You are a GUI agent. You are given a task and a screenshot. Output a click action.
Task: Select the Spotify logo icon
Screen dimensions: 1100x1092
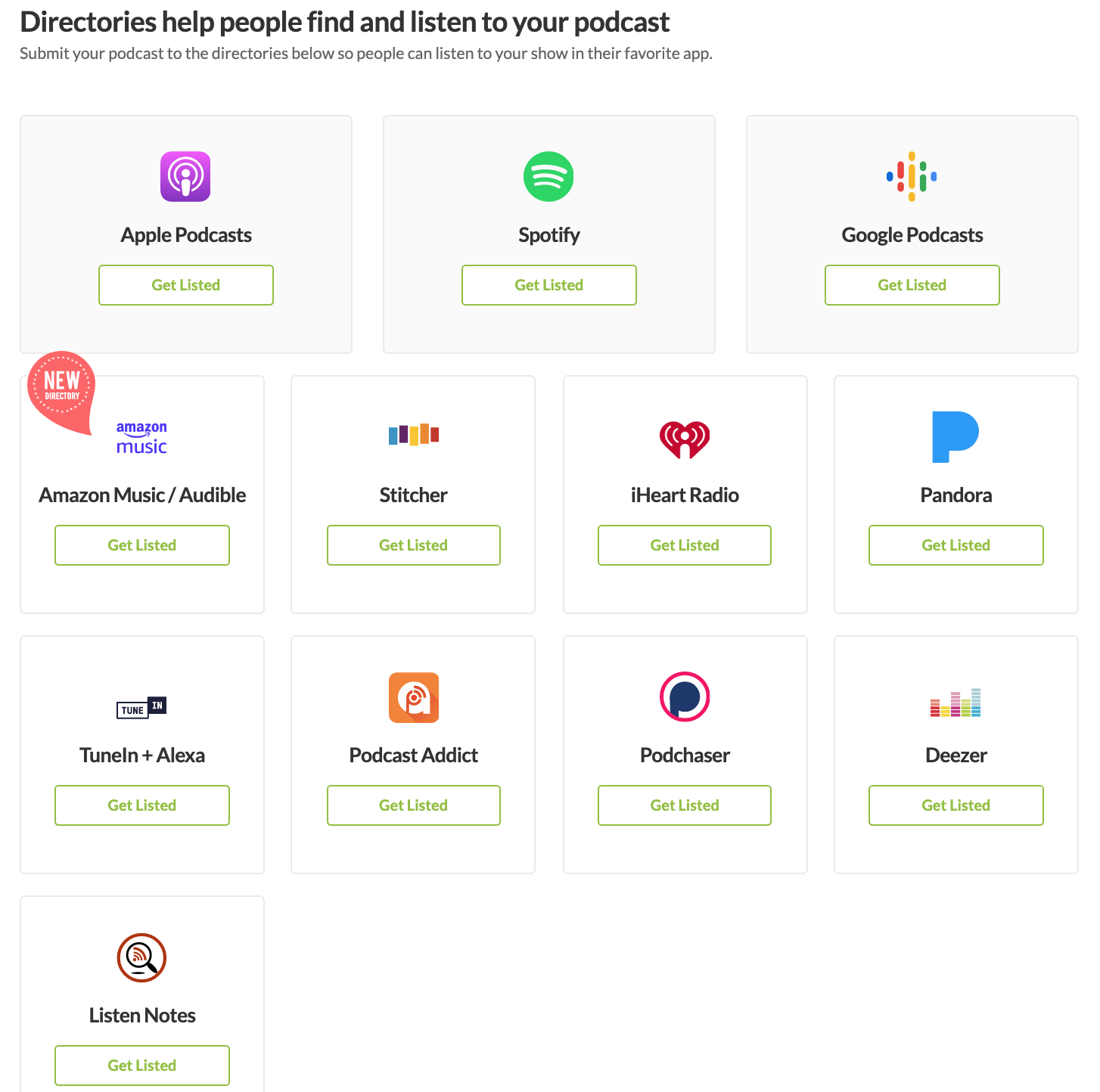[548, 176]
